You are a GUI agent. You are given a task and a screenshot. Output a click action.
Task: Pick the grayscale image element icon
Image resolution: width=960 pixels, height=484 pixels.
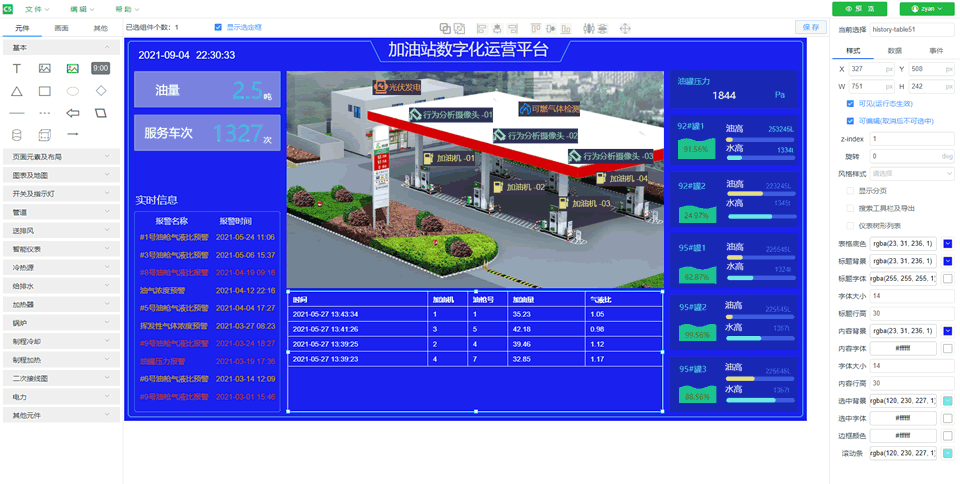tap(45, 69)
